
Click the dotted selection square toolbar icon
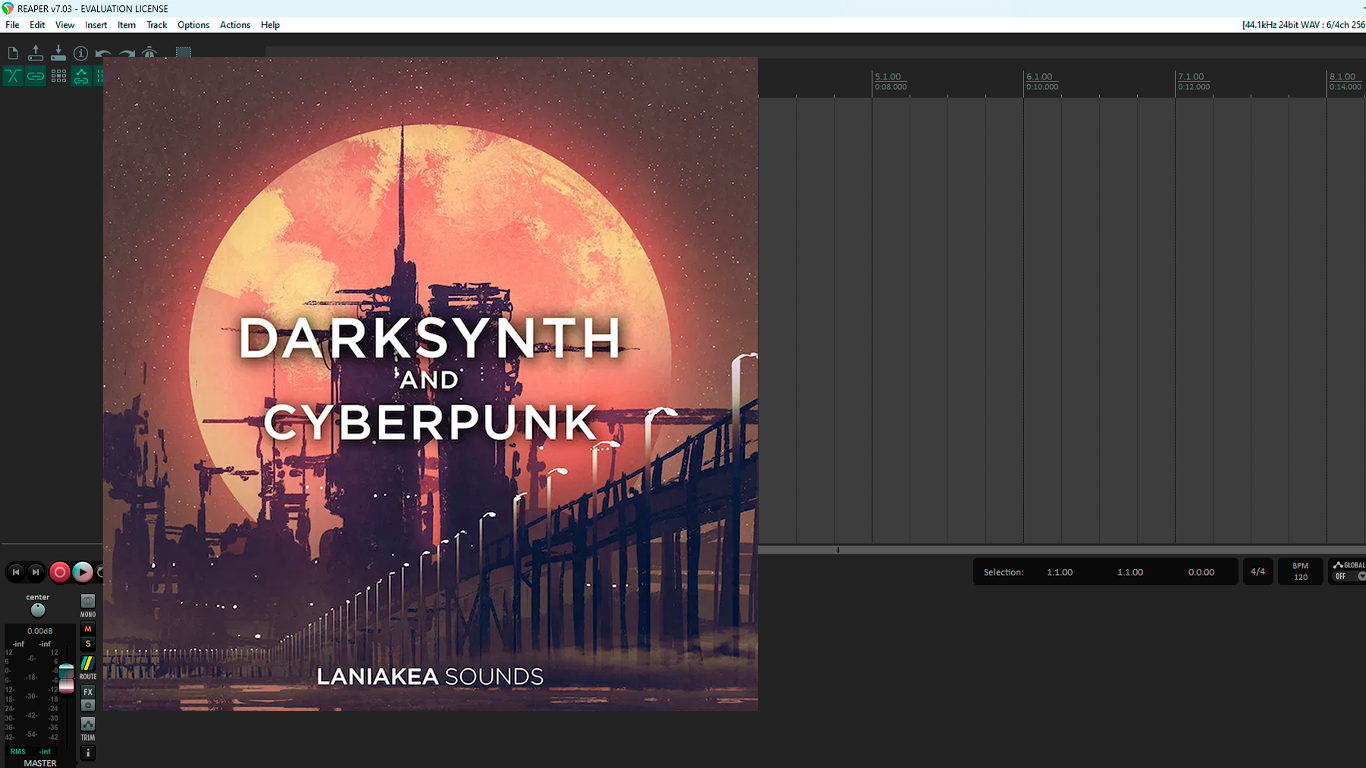(x=183, y=53)
